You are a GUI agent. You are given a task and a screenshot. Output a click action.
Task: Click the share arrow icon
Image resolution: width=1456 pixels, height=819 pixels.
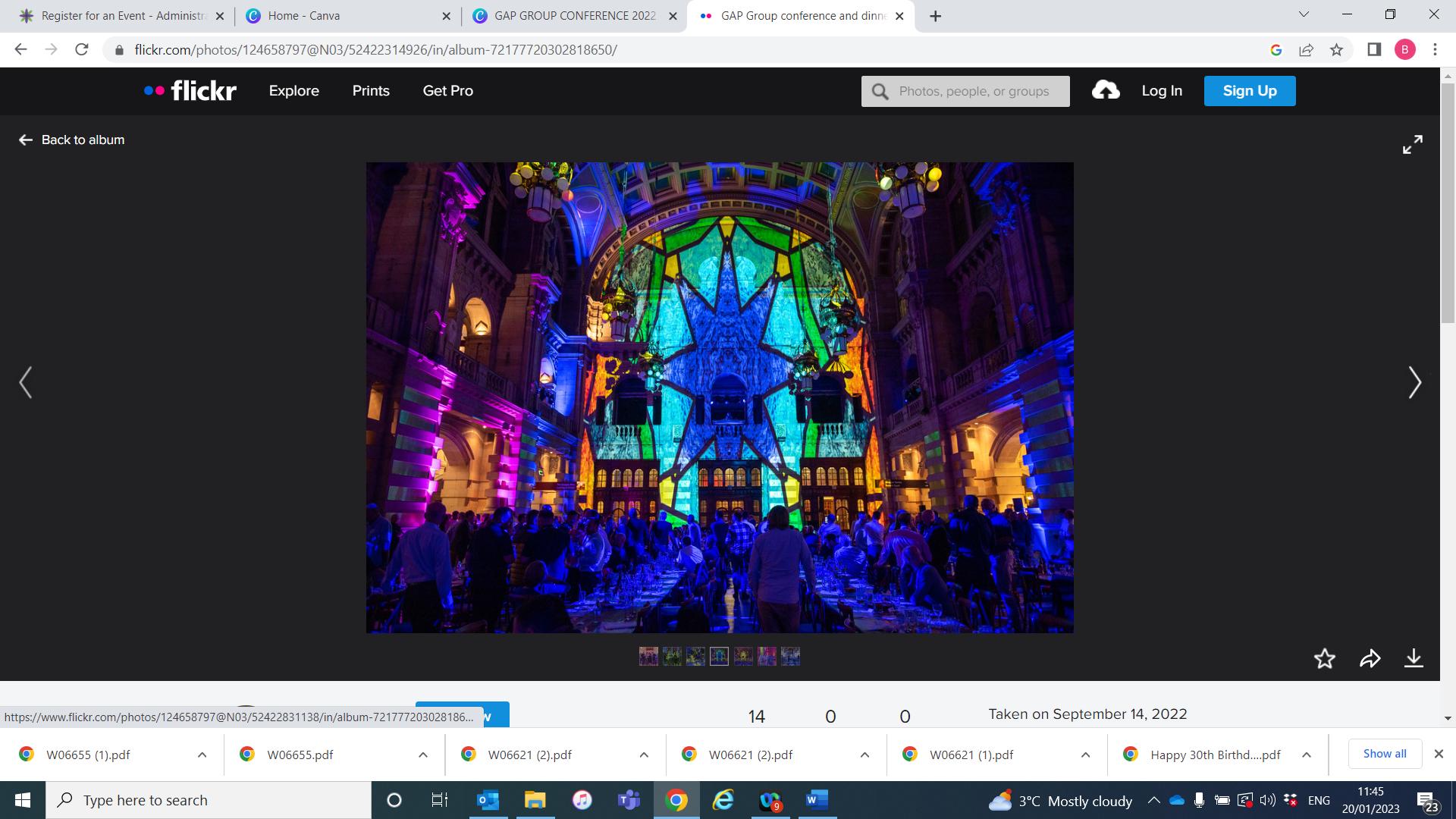(1370, 658)
